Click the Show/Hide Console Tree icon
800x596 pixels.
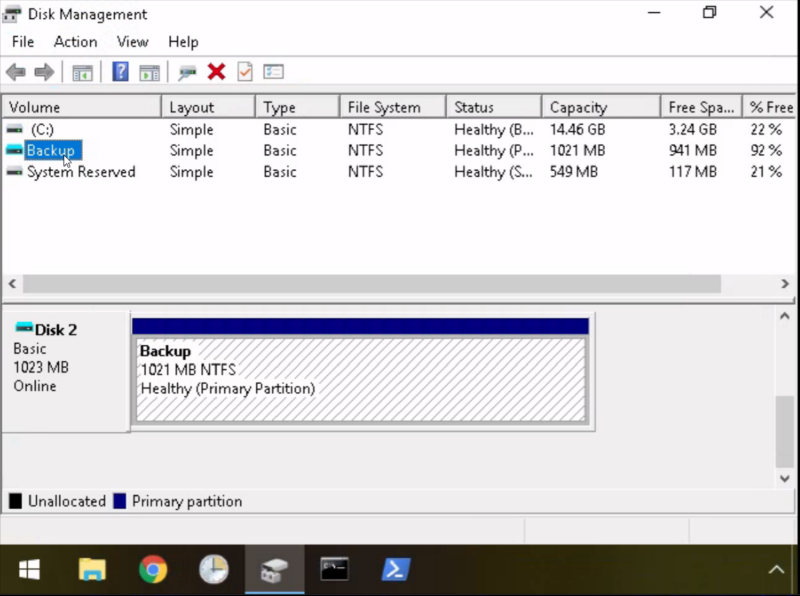[82, 72]
